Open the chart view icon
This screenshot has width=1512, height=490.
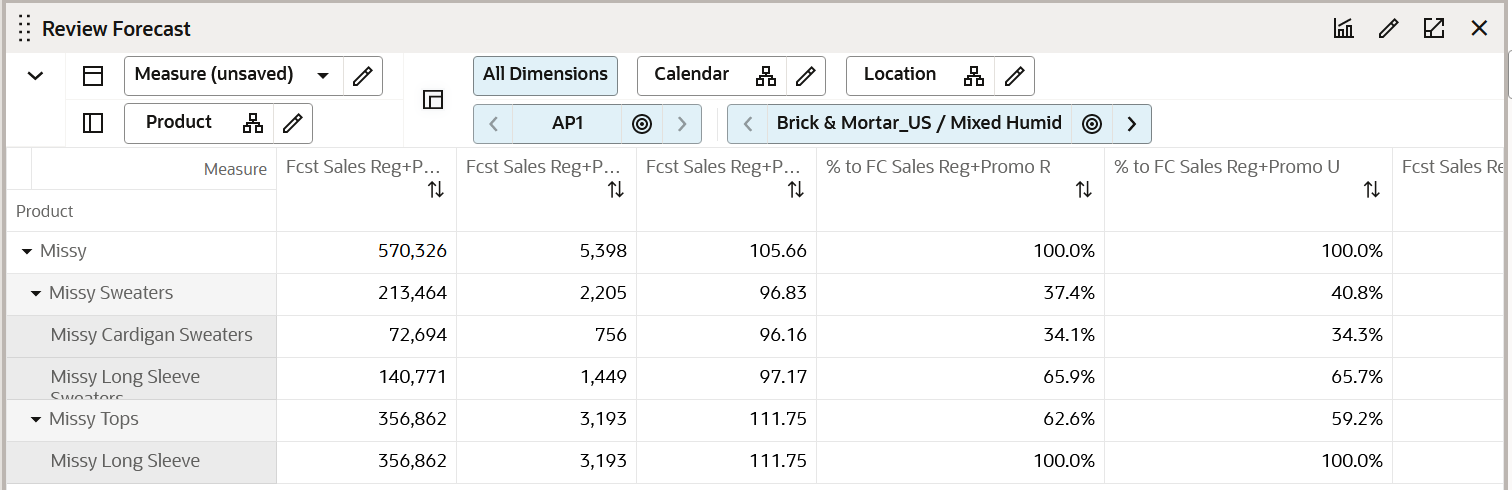pyautogui.click(x=1343, y=29)
